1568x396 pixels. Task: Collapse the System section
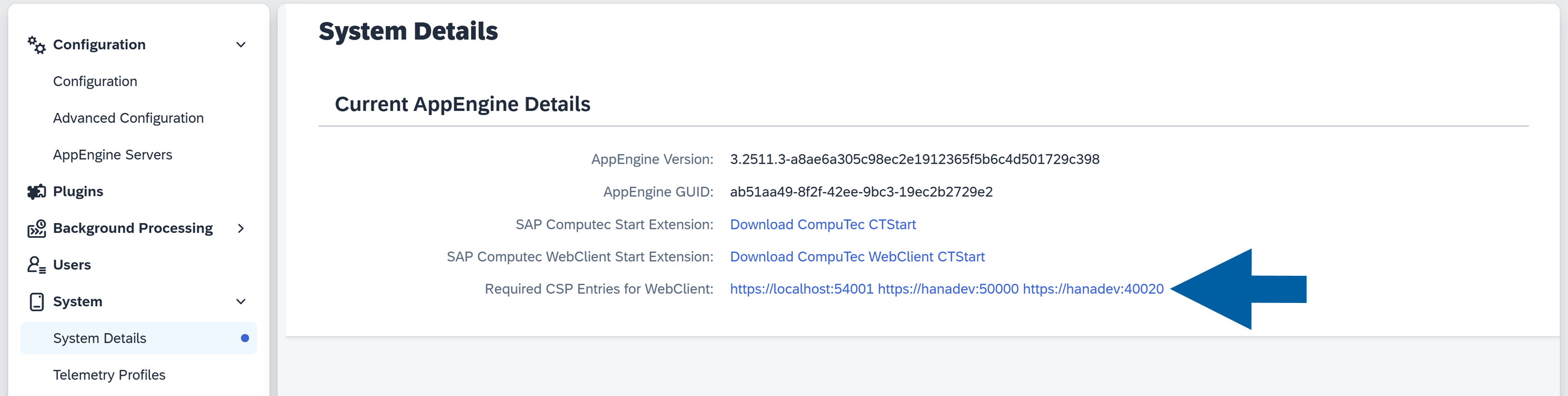click(x=241, y=301)
